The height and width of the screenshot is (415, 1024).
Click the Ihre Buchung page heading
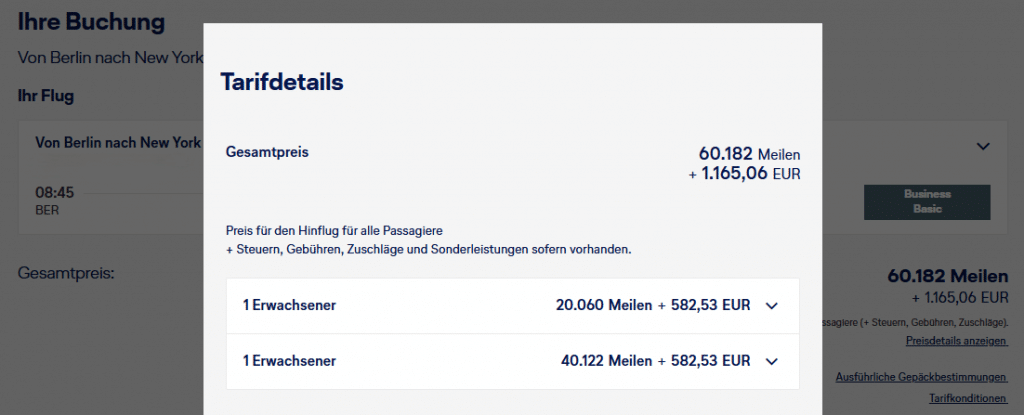(x=92, y=21)
